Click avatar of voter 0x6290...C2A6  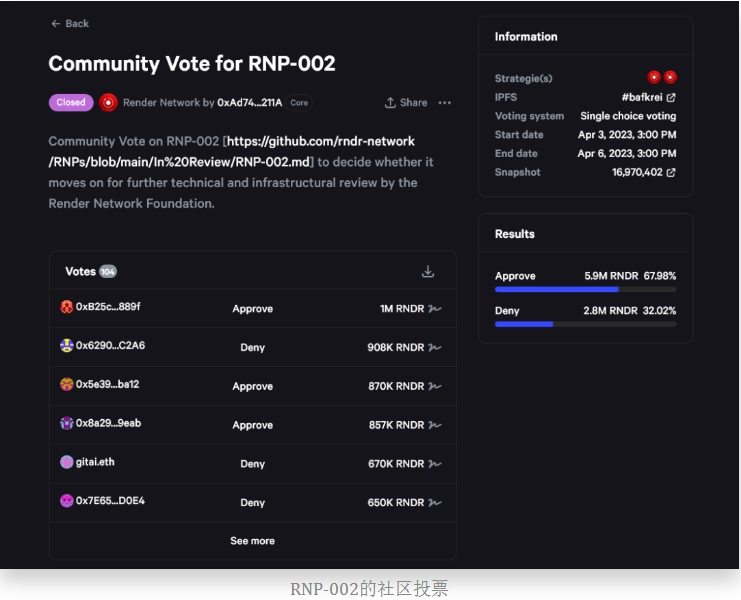tap(67, 345)
